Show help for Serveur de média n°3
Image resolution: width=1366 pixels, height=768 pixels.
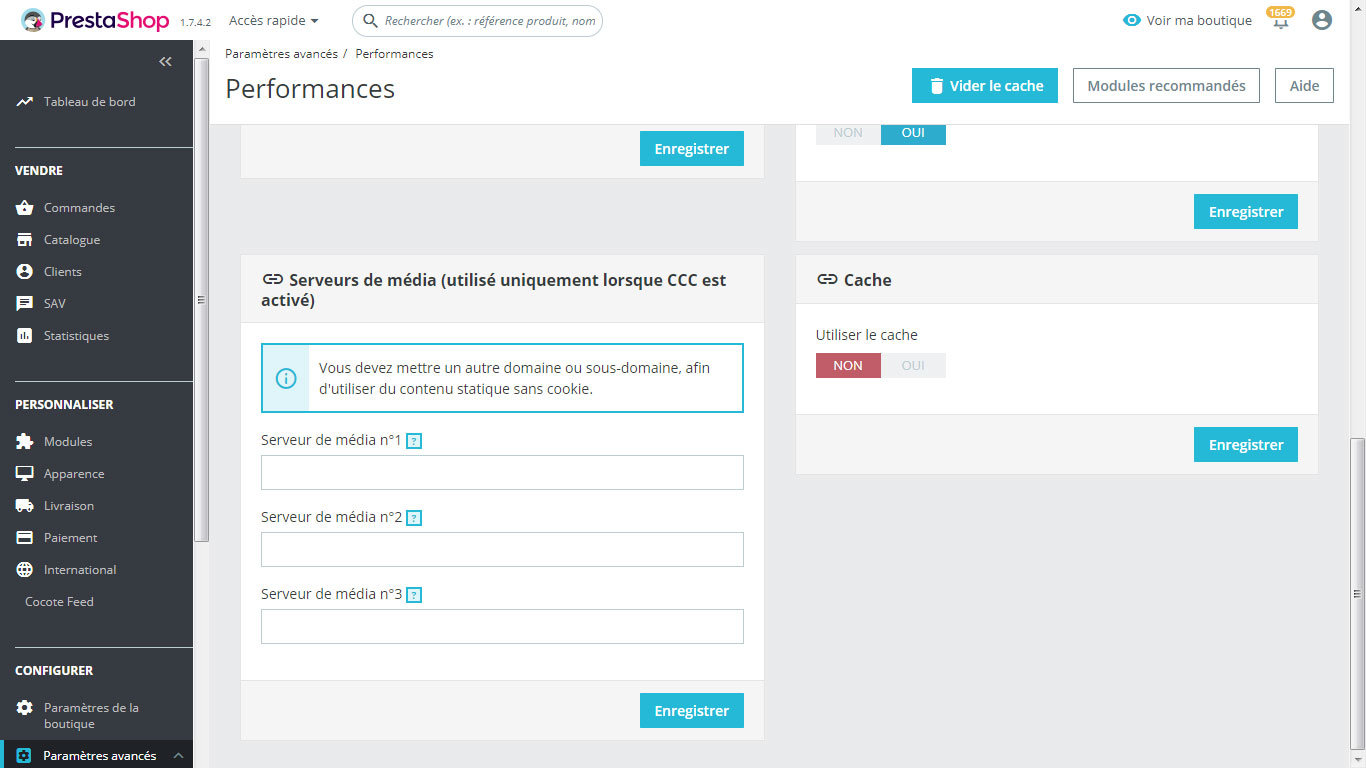click(414, 595)
